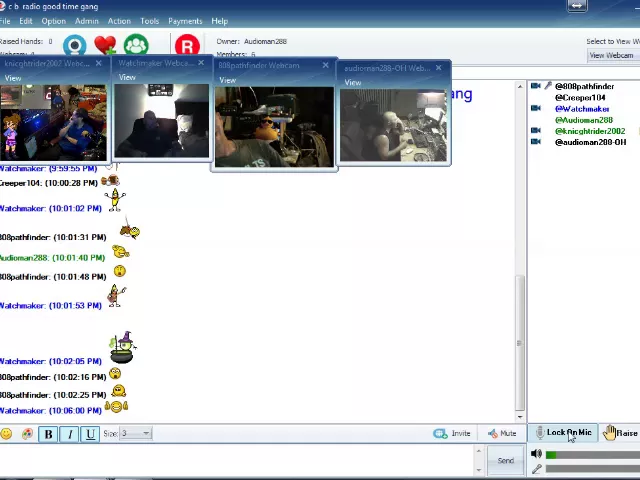This screenshot has width=640, height=480.
Task: Open View menu in knicghtrider2002 webcam
Action: click(13, 78)
